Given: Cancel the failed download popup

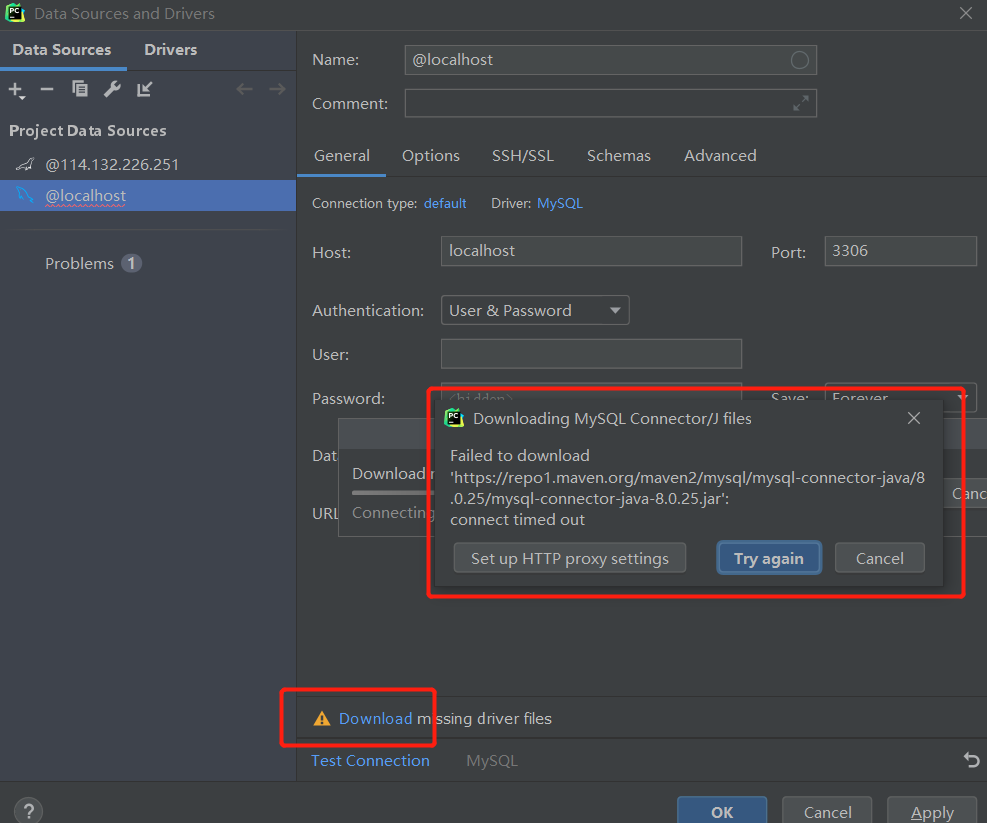Looking at the screenshot, I should point(879,559).
